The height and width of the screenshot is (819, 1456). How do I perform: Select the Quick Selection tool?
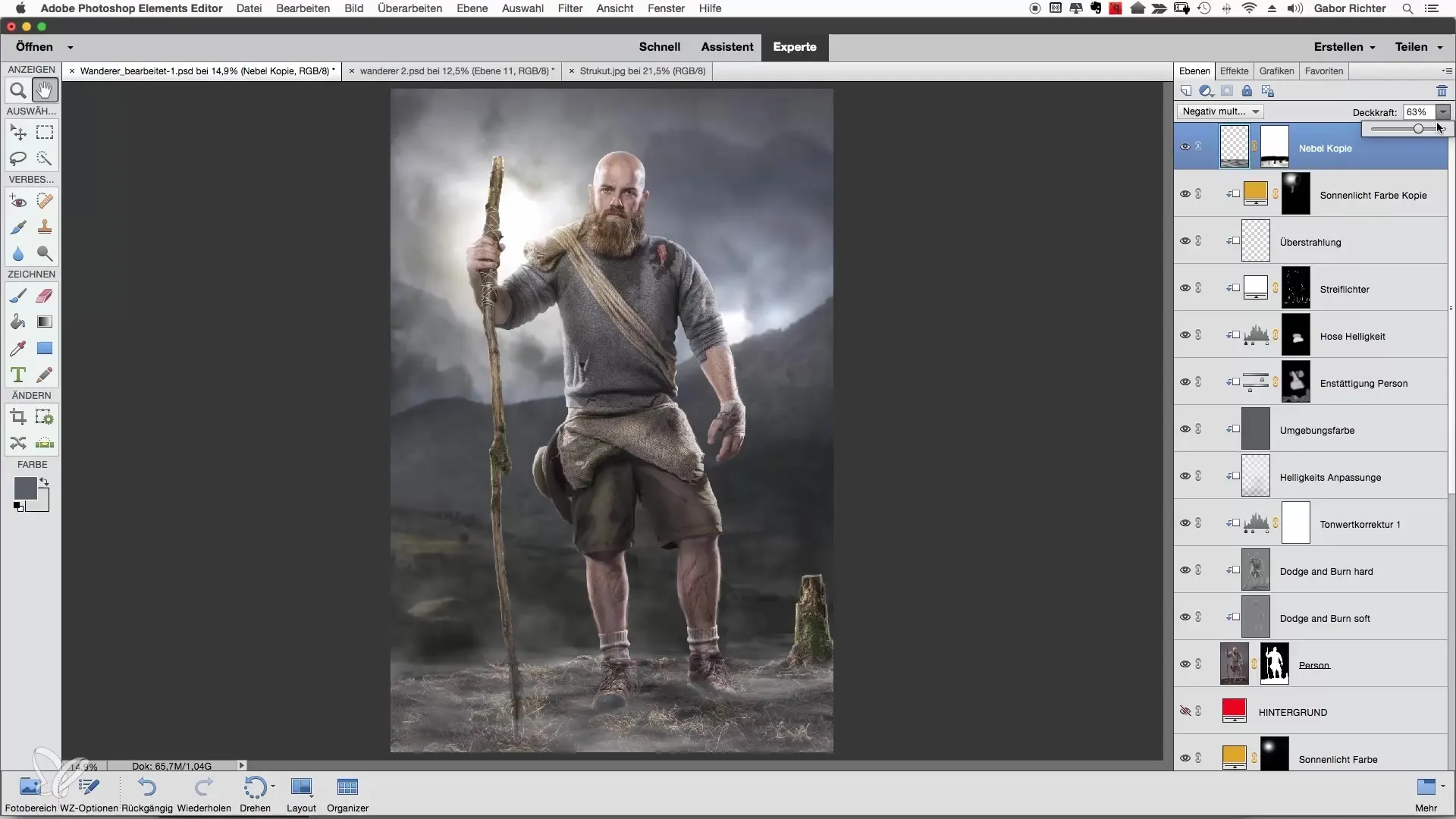45,158
